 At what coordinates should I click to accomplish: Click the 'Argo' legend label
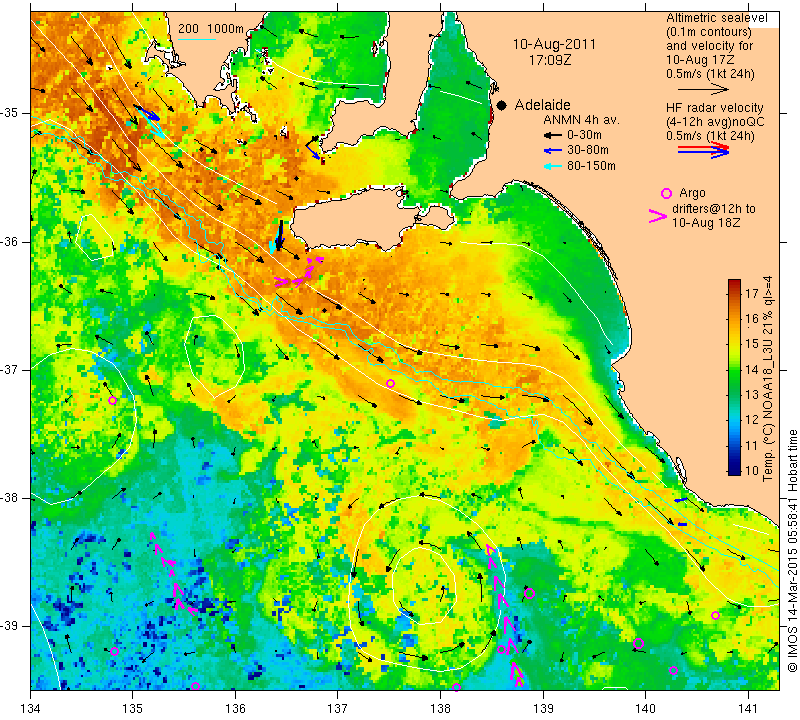click(x=692, y=193)
